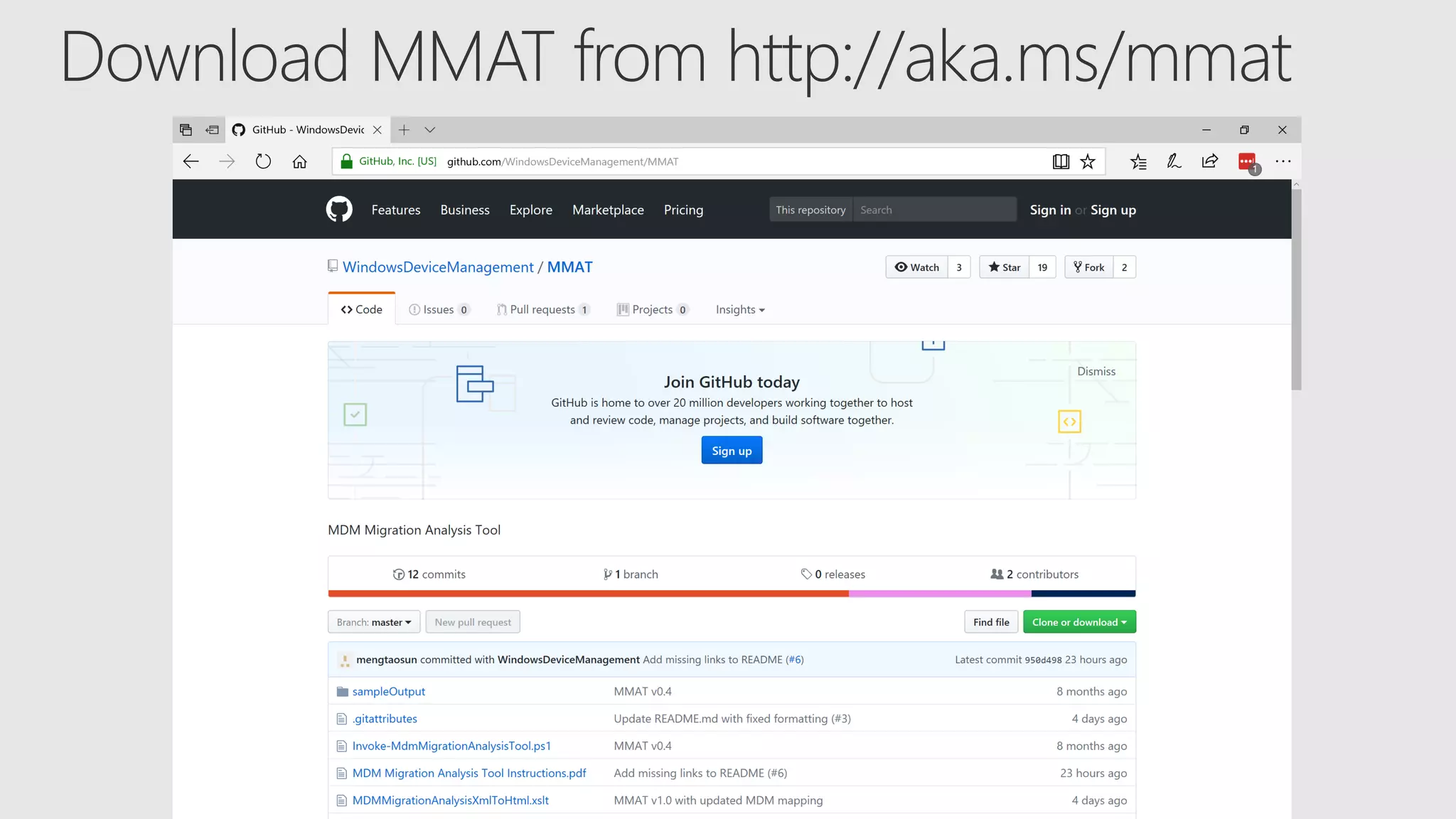Click the language color bar
Viewport: 1456px width, 819px height.
point(731,594)
